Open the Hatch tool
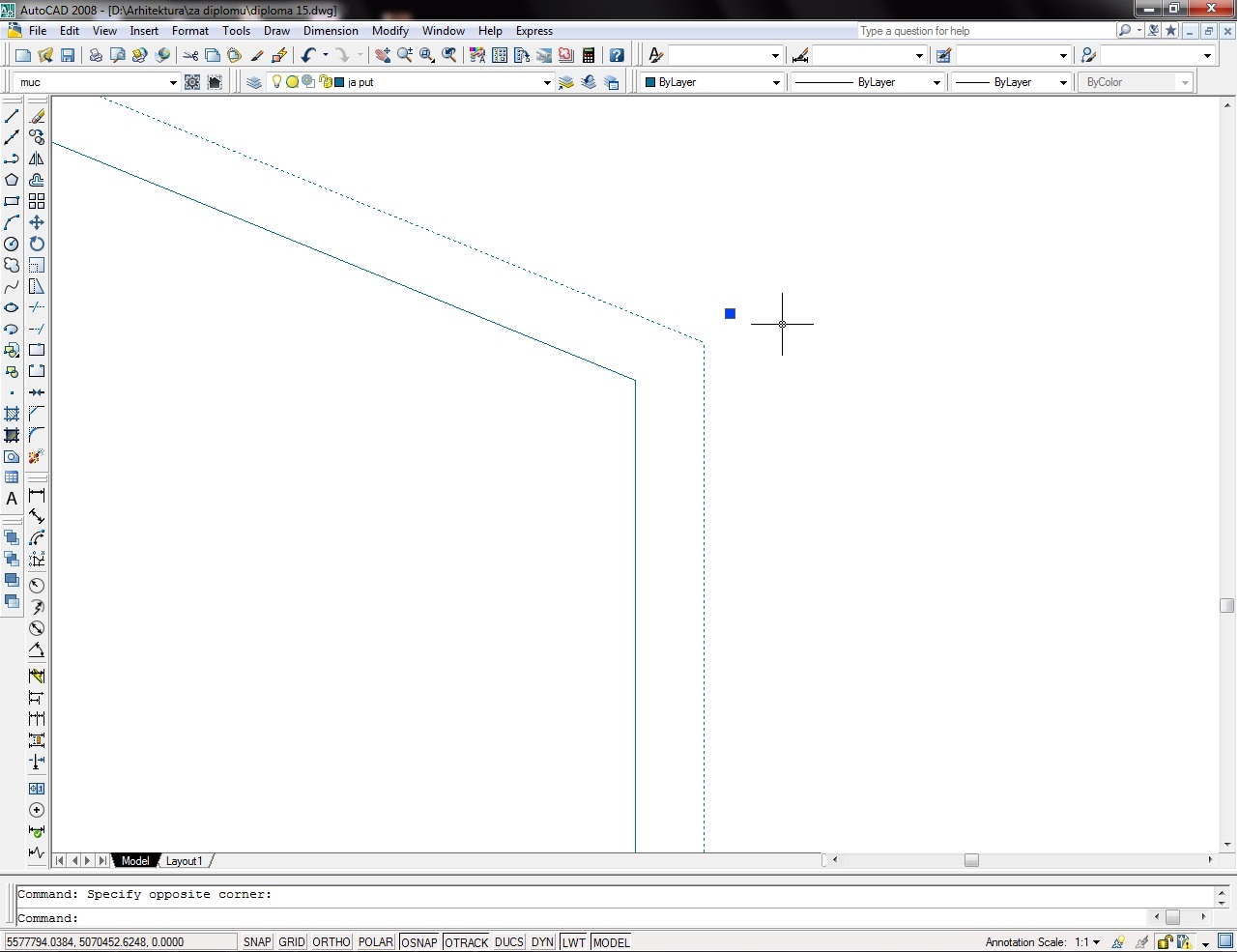 12,414
